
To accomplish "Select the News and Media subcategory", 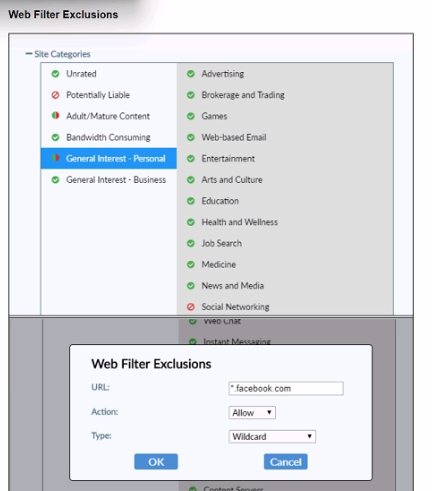I will point(233,286).
